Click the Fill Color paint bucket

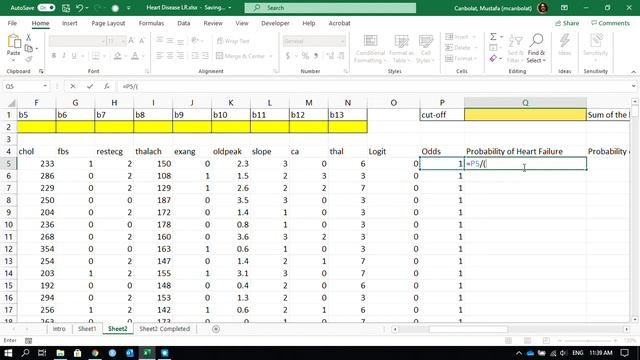(x=118, y=56)
